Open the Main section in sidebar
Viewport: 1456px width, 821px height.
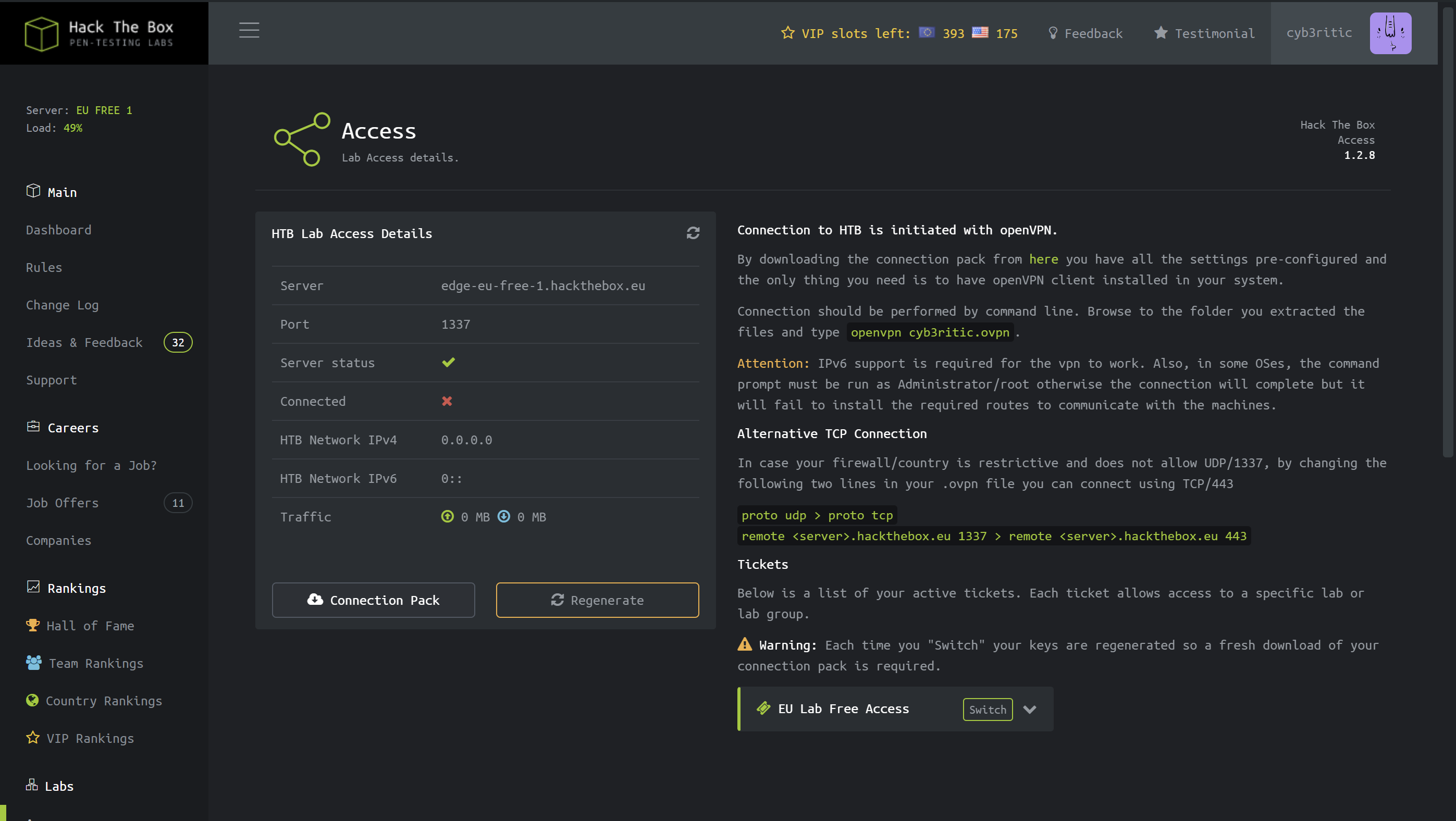pos(52,192)
